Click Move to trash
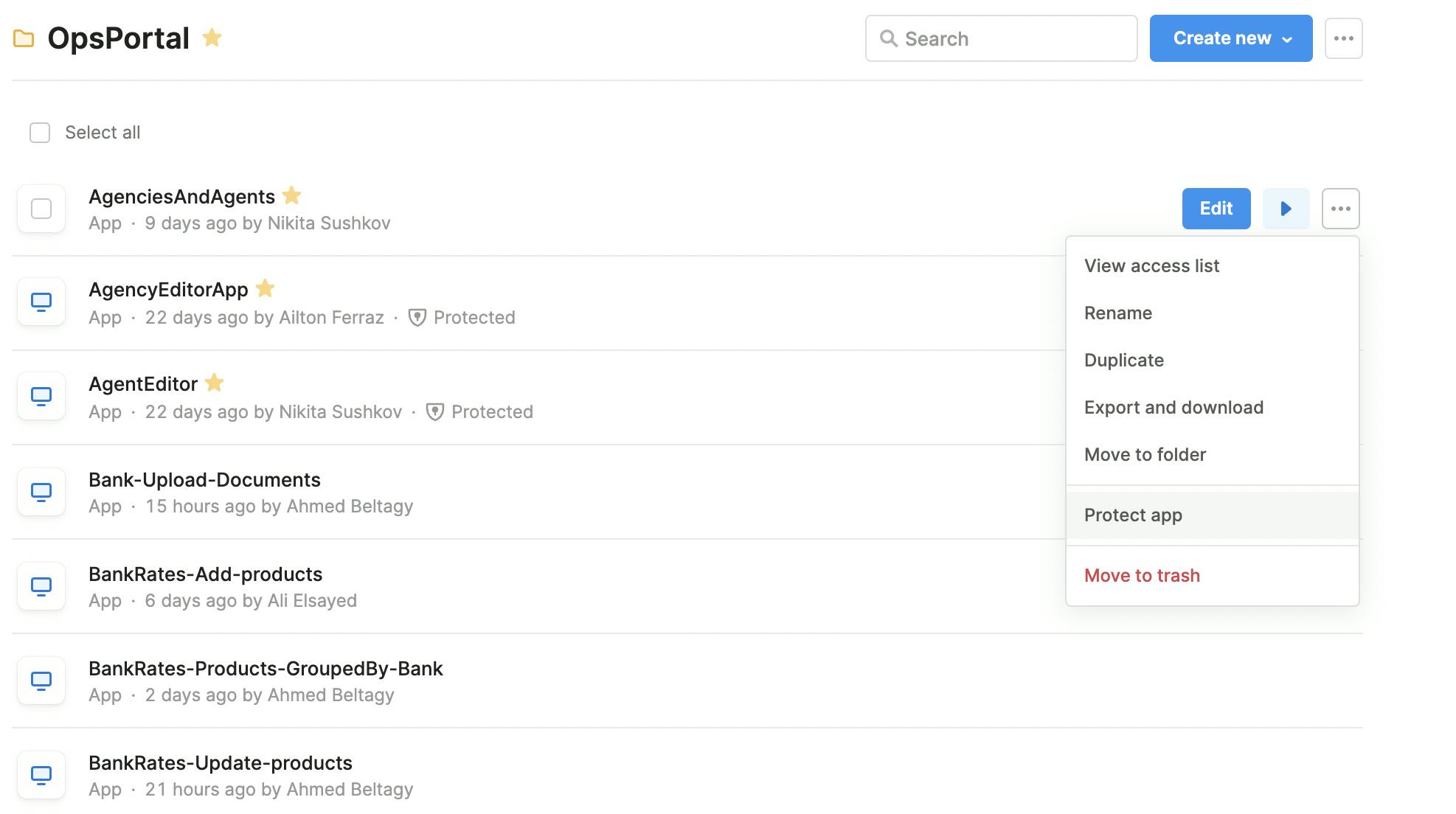 click(1212, 576)
